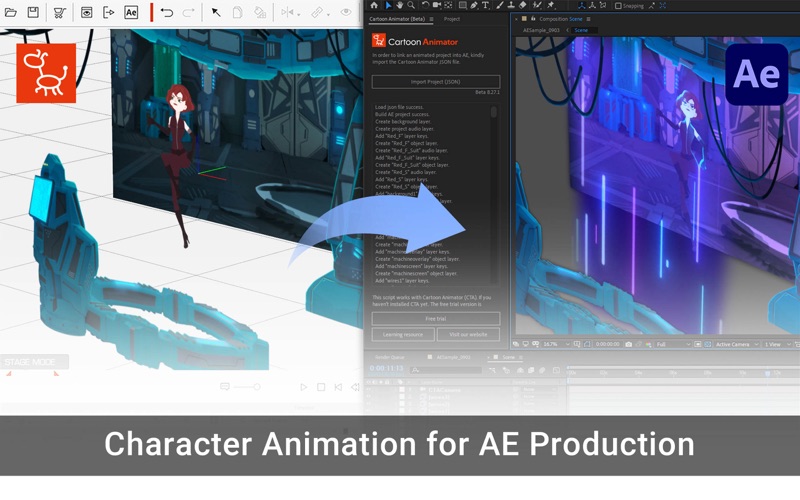Click the Play button in the Cartoon Animator timeline
Image resolution: width=800 pixels, height=500 pixels.
point(304,387)
